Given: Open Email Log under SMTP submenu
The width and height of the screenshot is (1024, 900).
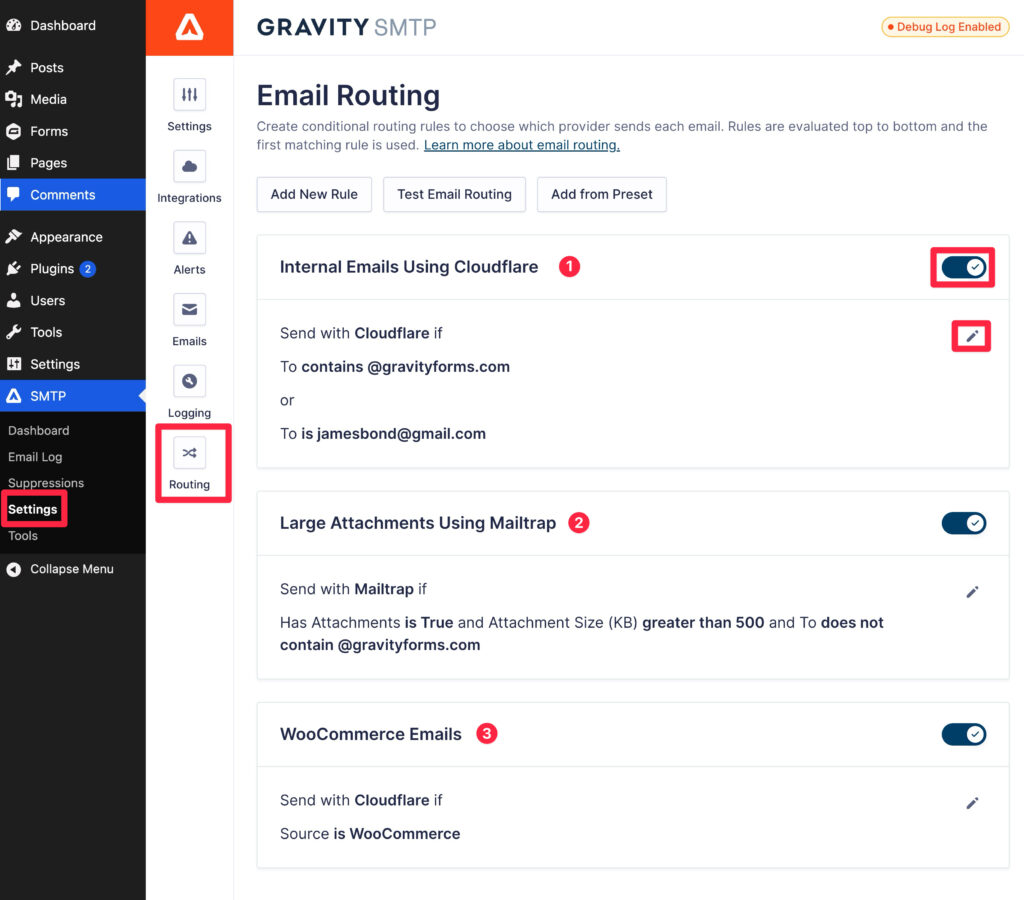Looking at the screenshot, I should pyautogui.click(x=35, y=457).
